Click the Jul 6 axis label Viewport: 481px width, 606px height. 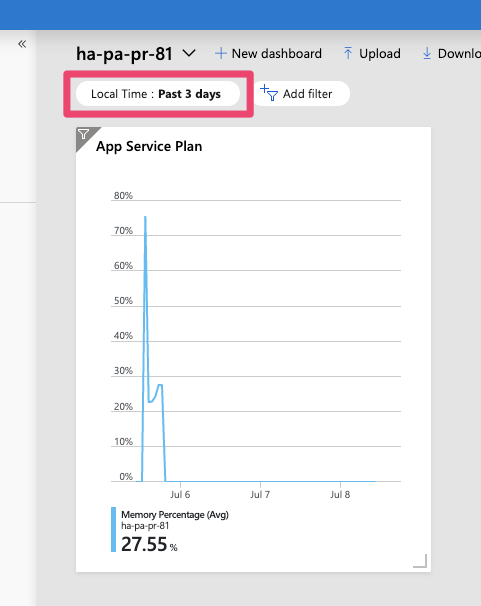pos(180,495)
